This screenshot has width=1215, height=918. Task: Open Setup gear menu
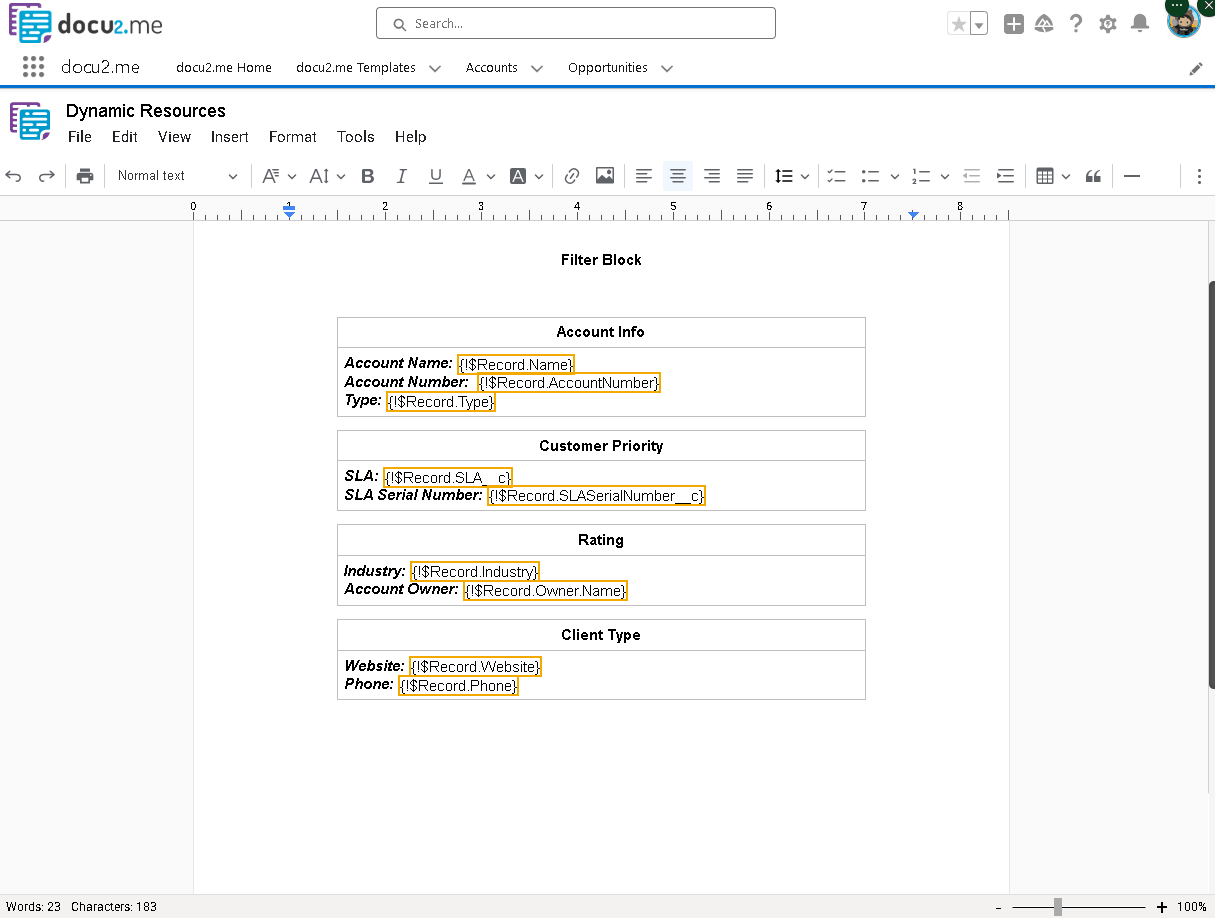1108,24
